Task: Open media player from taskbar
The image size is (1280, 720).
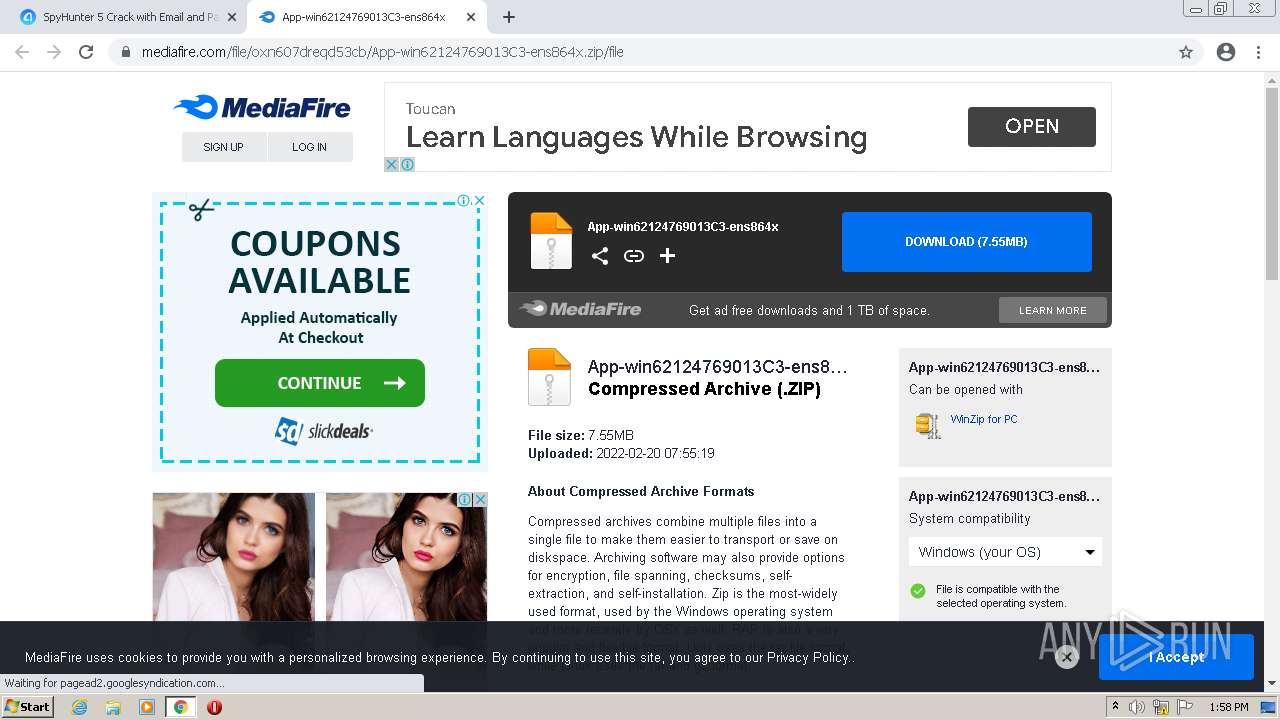Action: pyautogui.click(x=147, y=707)
